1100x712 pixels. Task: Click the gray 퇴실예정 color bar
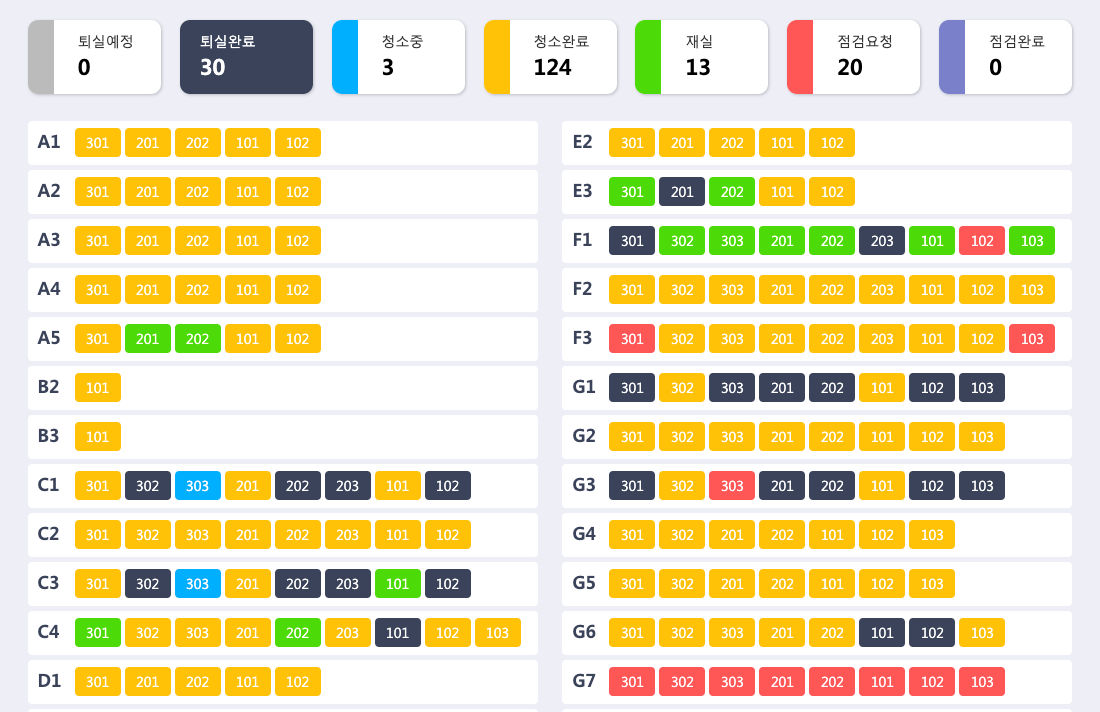pyautogui.click(x=41, y=57)
